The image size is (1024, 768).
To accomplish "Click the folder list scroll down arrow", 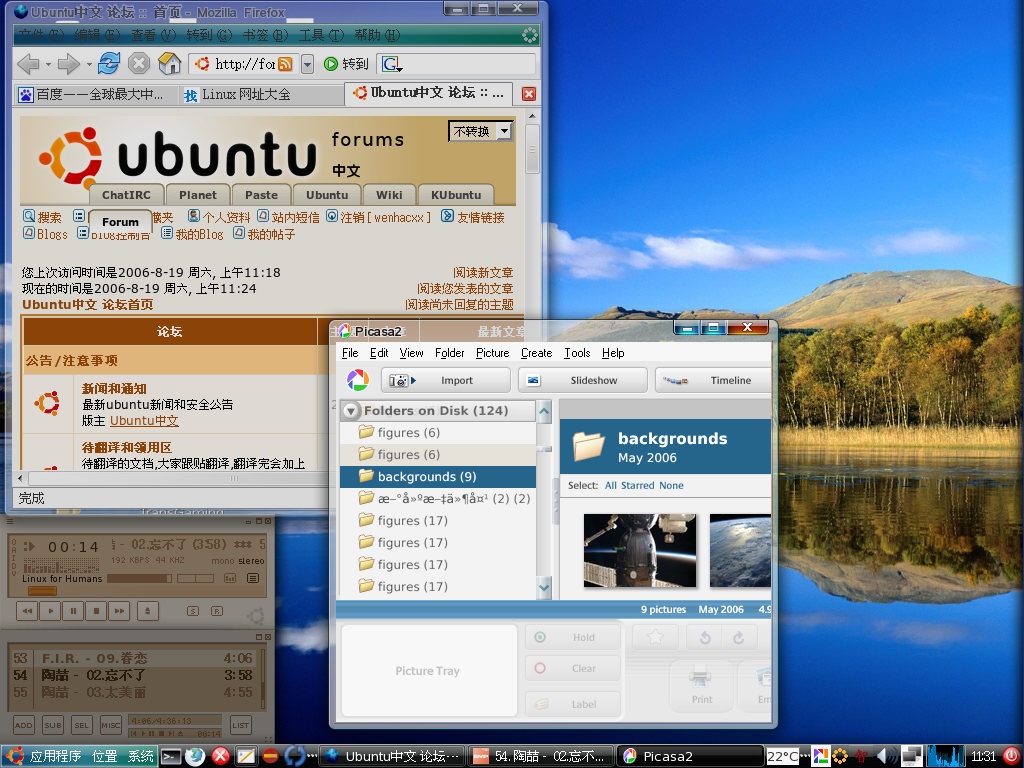I will (544, 587).
